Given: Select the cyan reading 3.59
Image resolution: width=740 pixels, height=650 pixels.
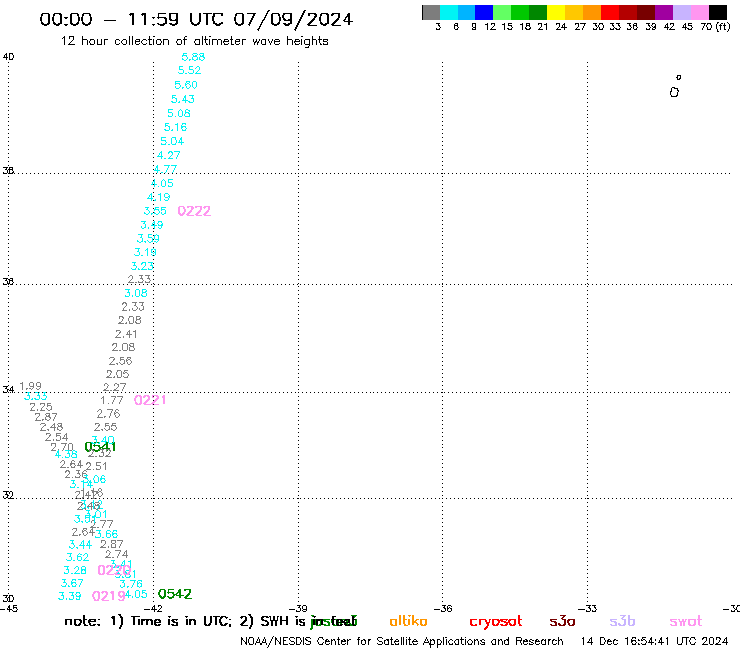Looking at the screenshot, I should [148, 238].
